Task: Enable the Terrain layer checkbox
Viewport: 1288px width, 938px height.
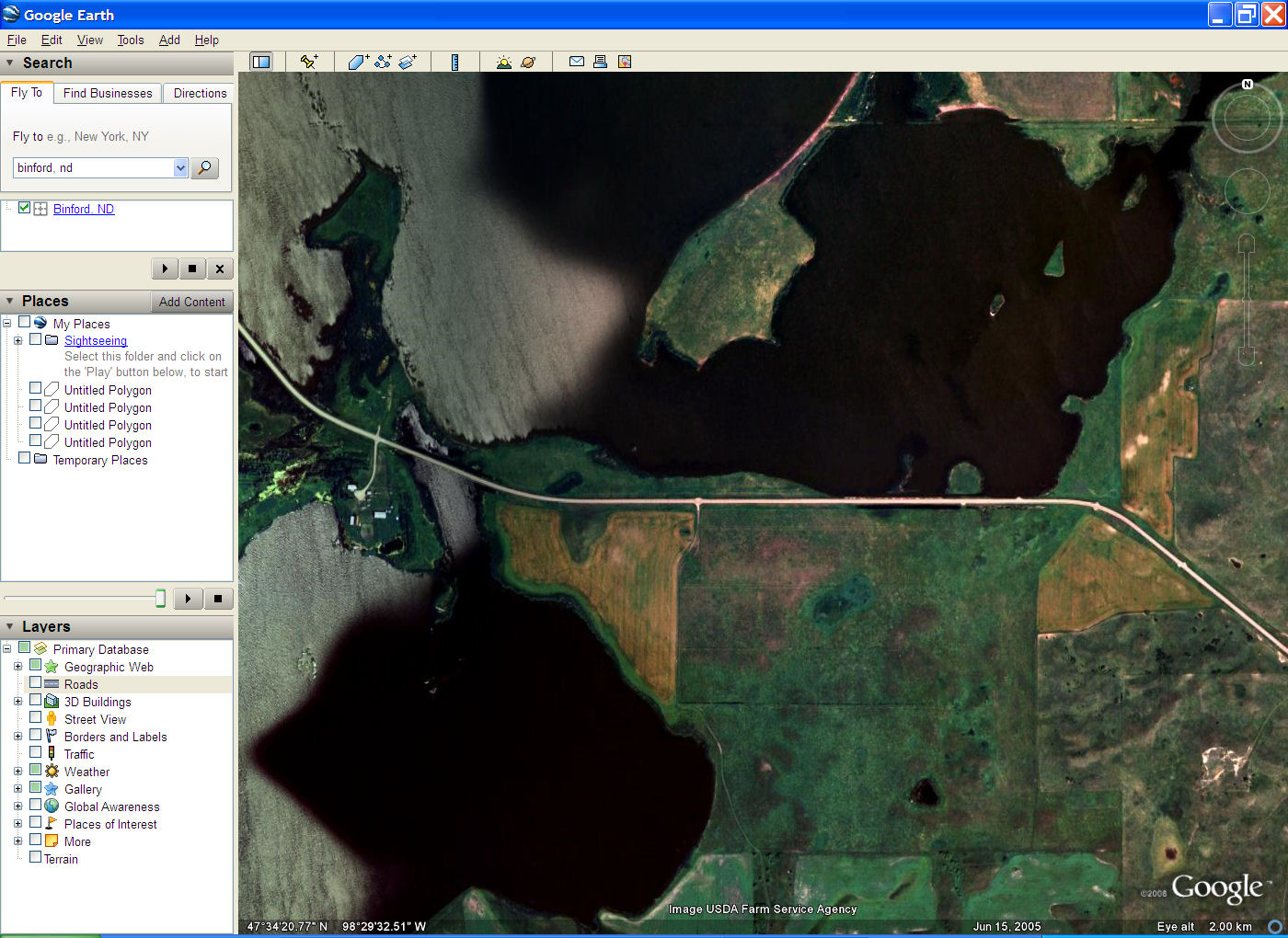Action: [x=35, y=858]
